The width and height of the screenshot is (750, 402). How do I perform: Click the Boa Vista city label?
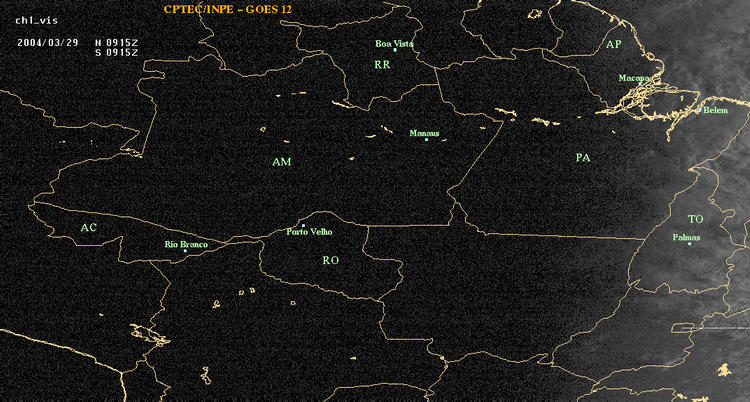coord(394,44)
